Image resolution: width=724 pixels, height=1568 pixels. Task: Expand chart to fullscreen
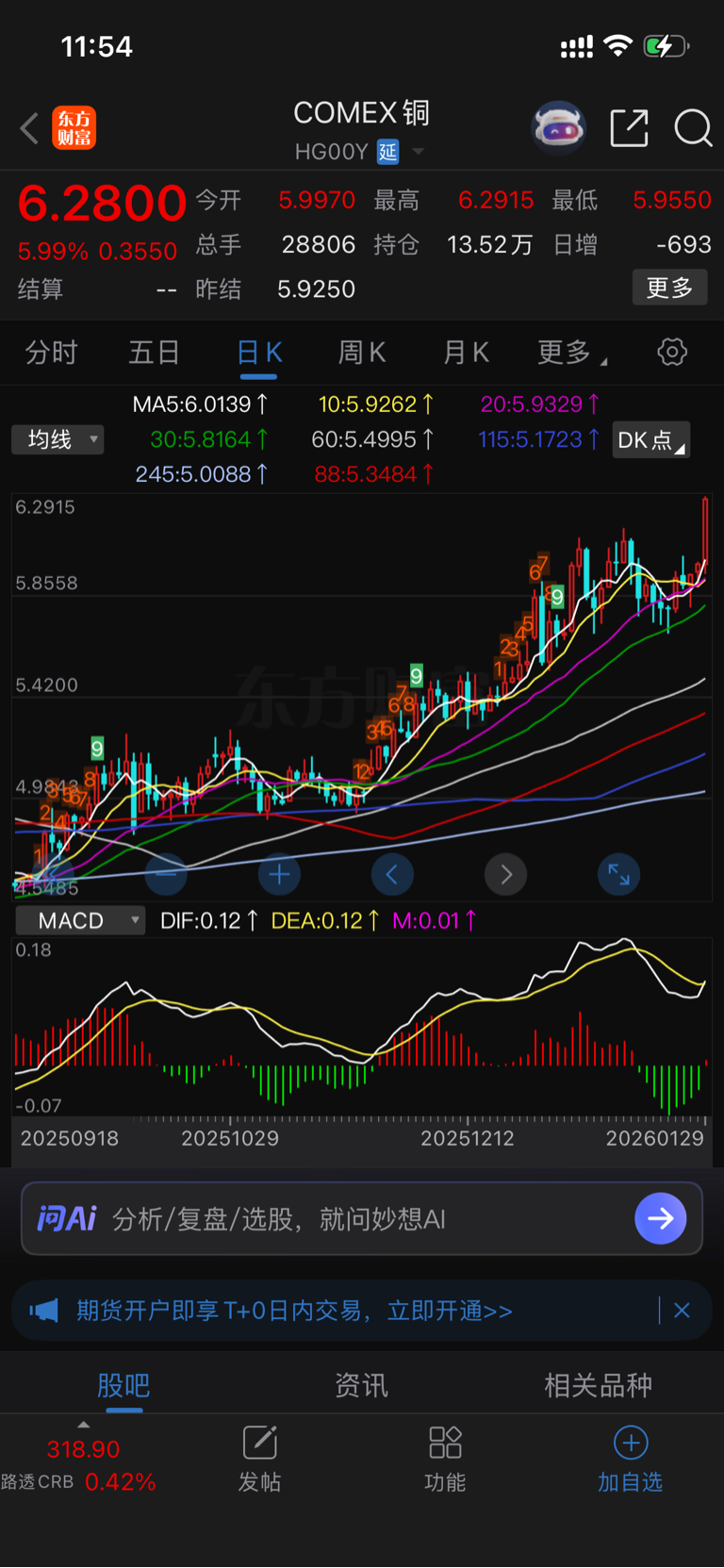pyautogui.click(x=619, y=875)
